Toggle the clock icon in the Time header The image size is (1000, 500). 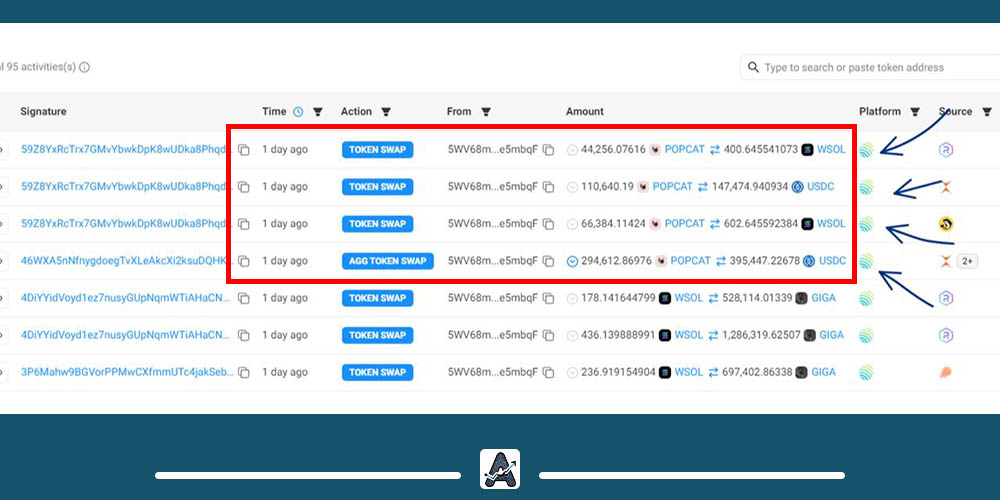coord(298,112)
